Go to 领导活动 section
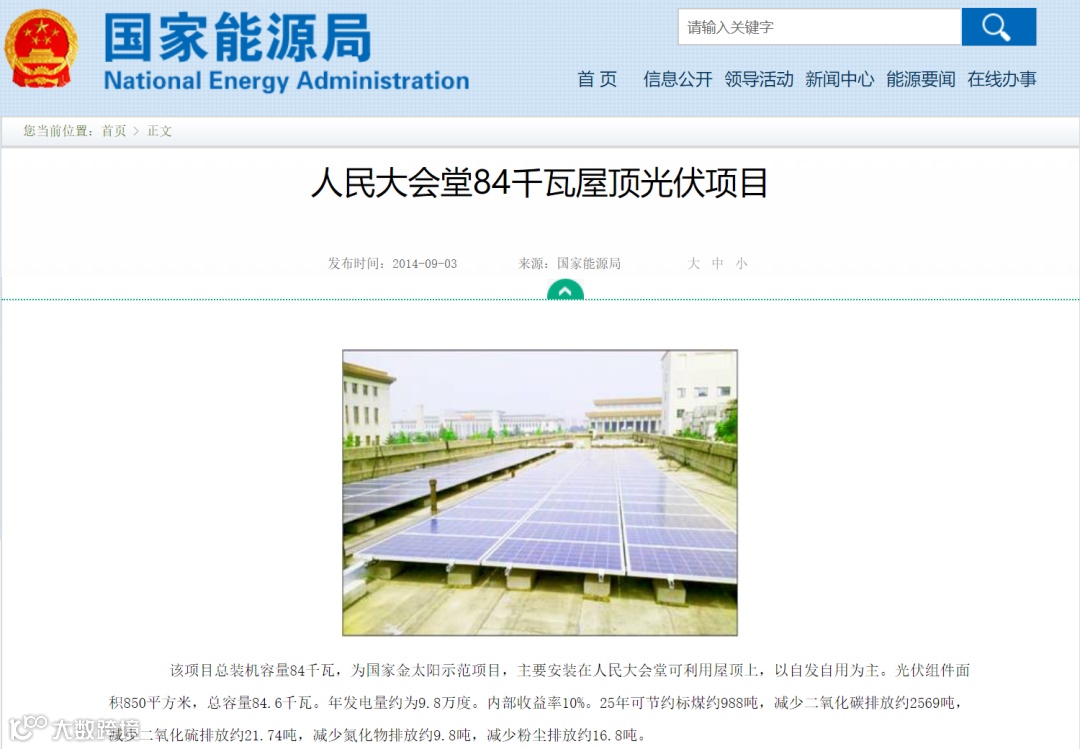This screenshot has width=1080, height=749. click(x=759, y=79)
